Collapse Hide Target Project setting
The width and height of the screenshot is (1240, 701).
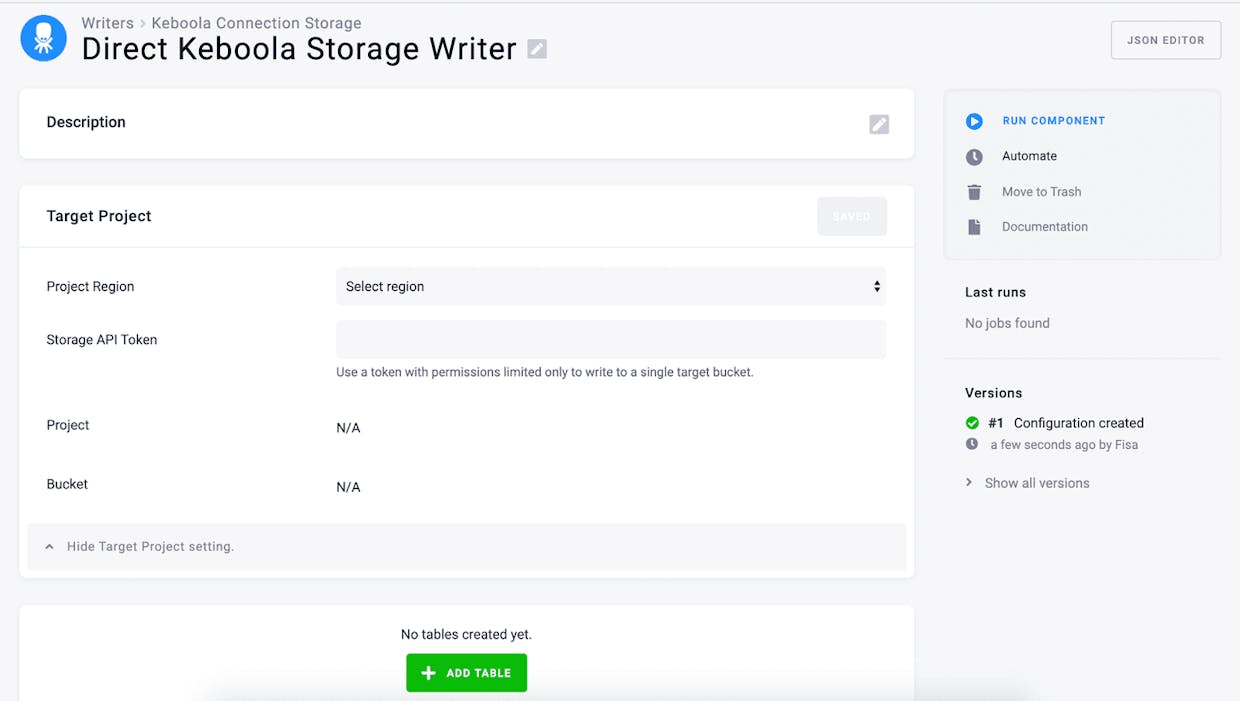466,547
